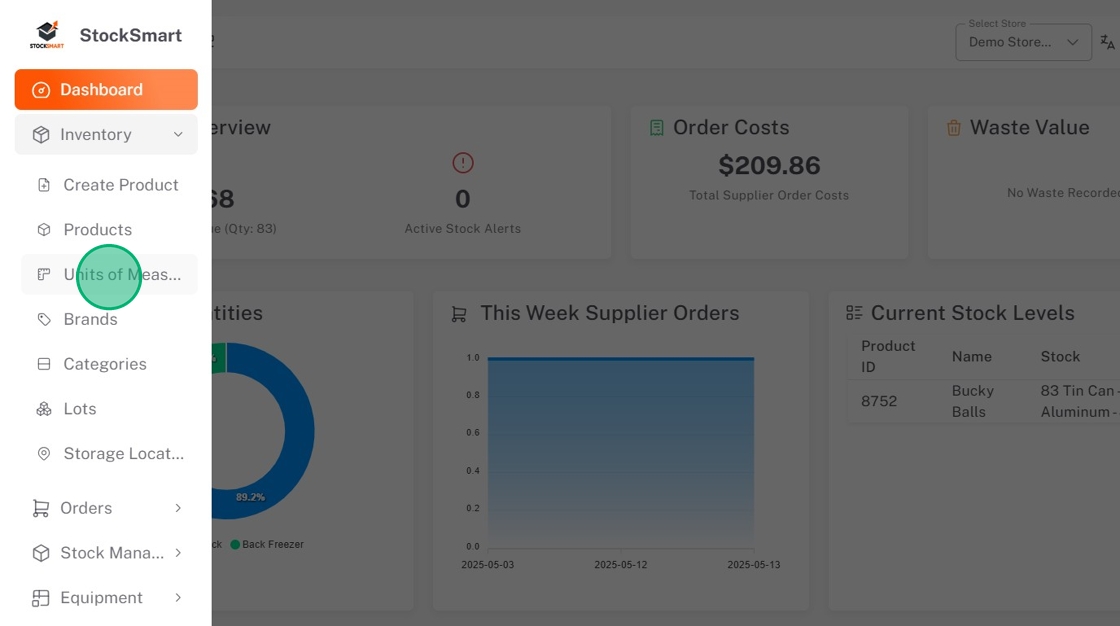Open the Categories page
Screen dimensions: 1120x626
109,364
